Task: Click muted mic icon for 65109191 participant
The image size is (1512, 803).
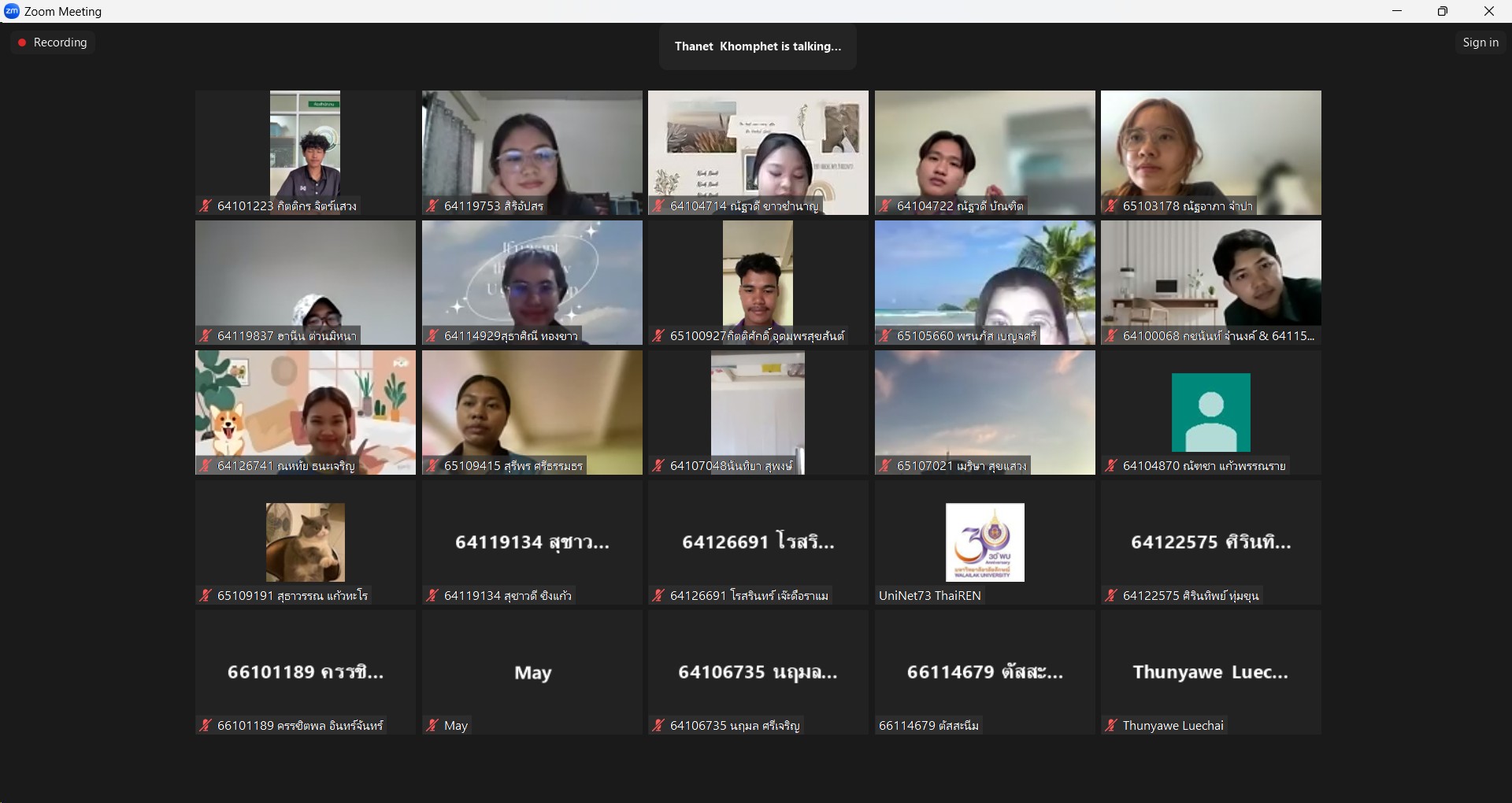Action: (x=206, y=596)
